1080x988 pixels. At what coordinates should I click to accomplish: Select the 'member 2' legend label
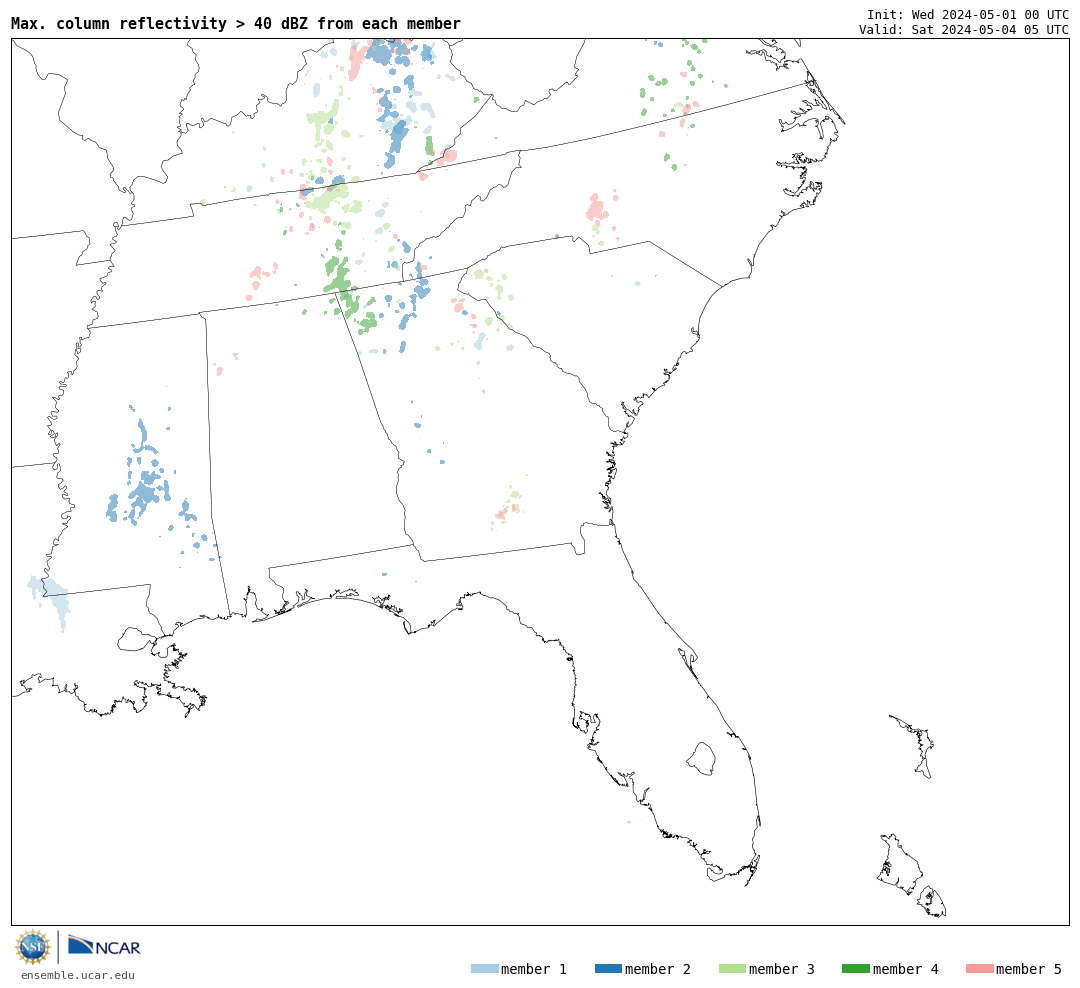pyautogui.click(x=658, y=969)
